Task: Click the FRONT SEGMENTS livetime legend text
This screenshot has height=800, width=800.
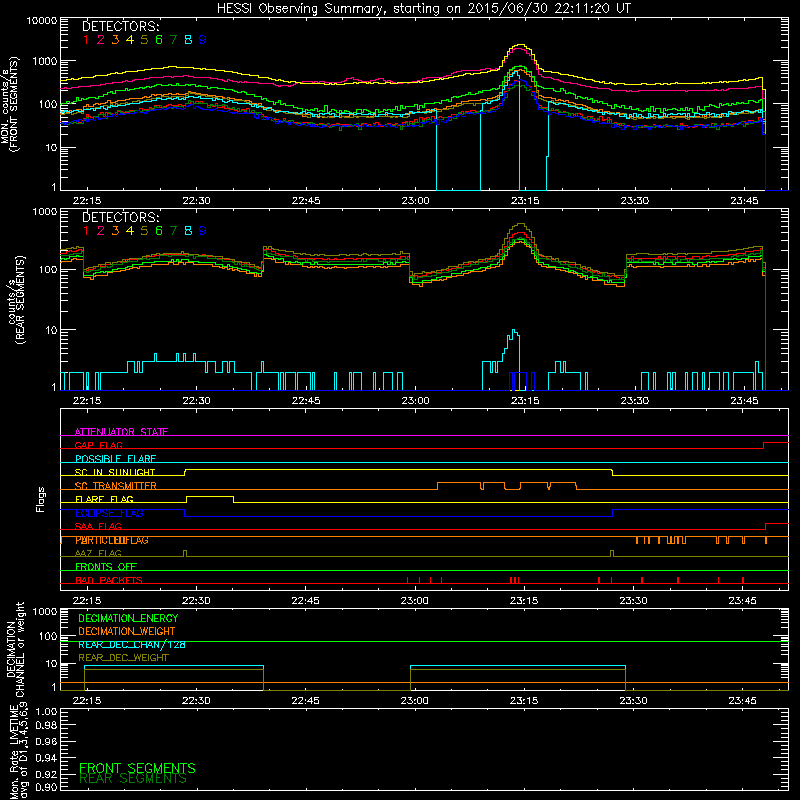Action: pos(137,768)
